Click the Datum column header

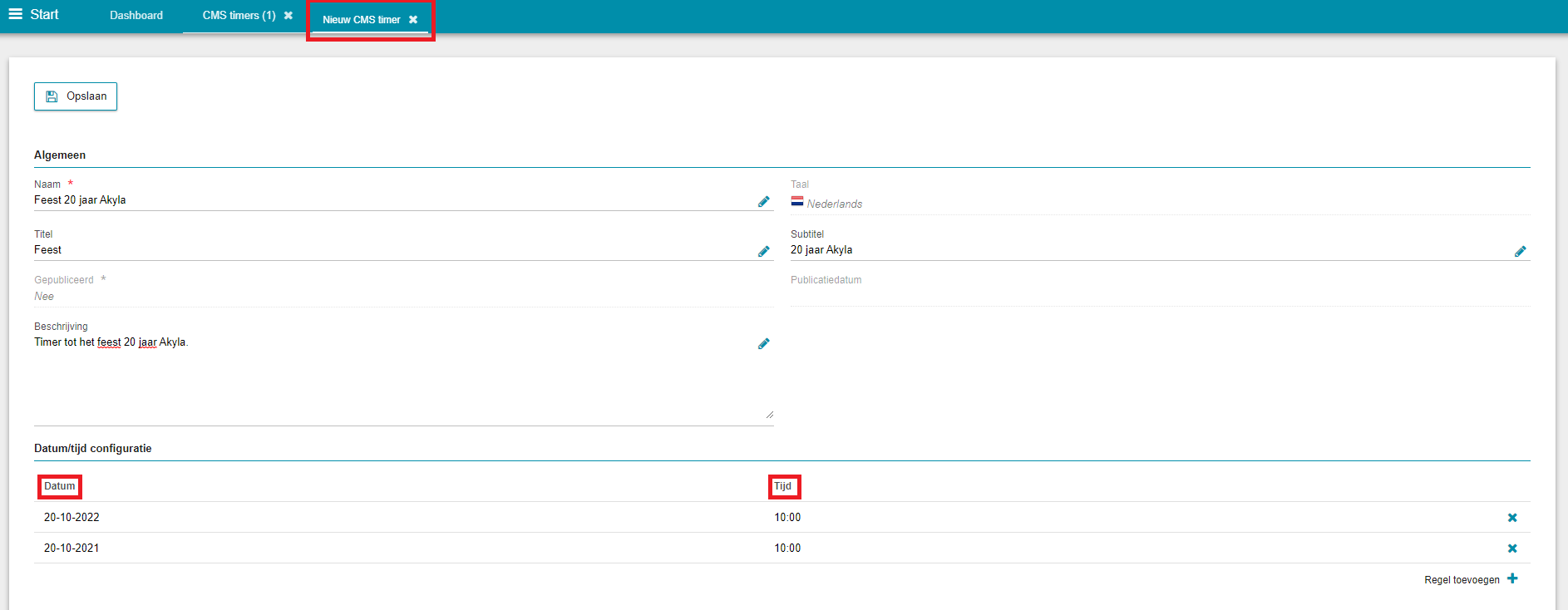click(60, 486)
